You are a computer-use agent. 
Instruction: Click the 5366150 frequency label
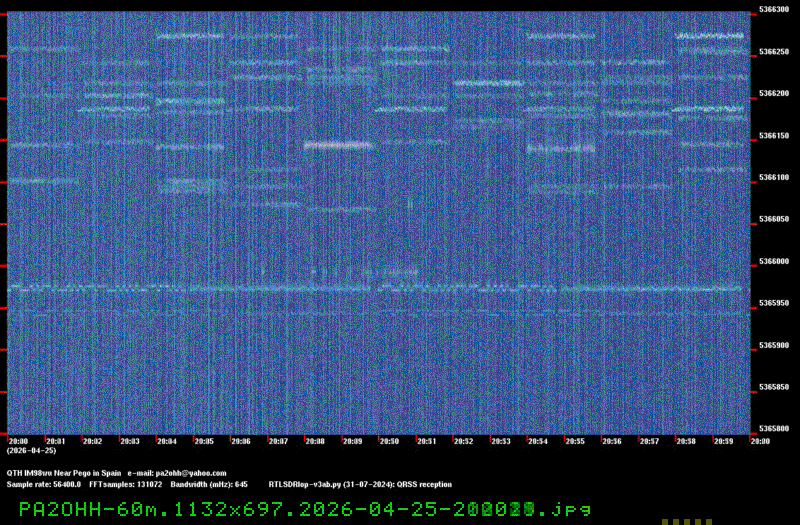click(x=774, y=136)
